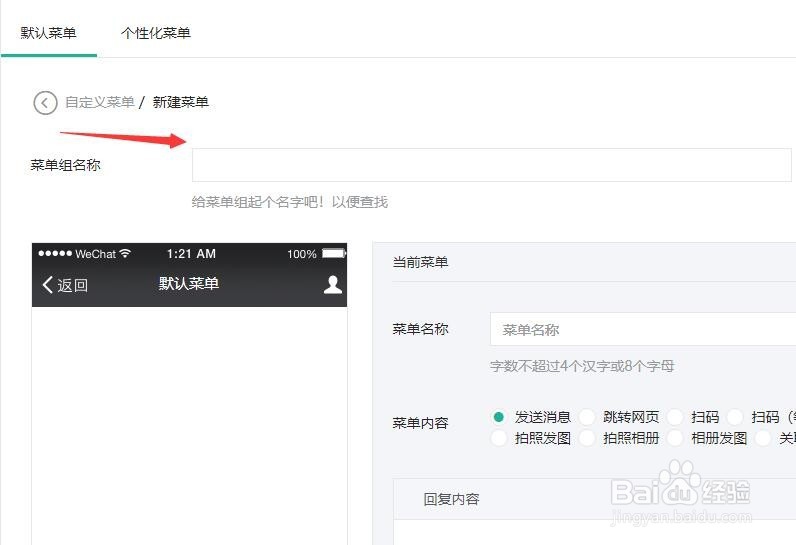
Task: Click the 新建菜单 breadcrumb text
Action: click(180, 102)
